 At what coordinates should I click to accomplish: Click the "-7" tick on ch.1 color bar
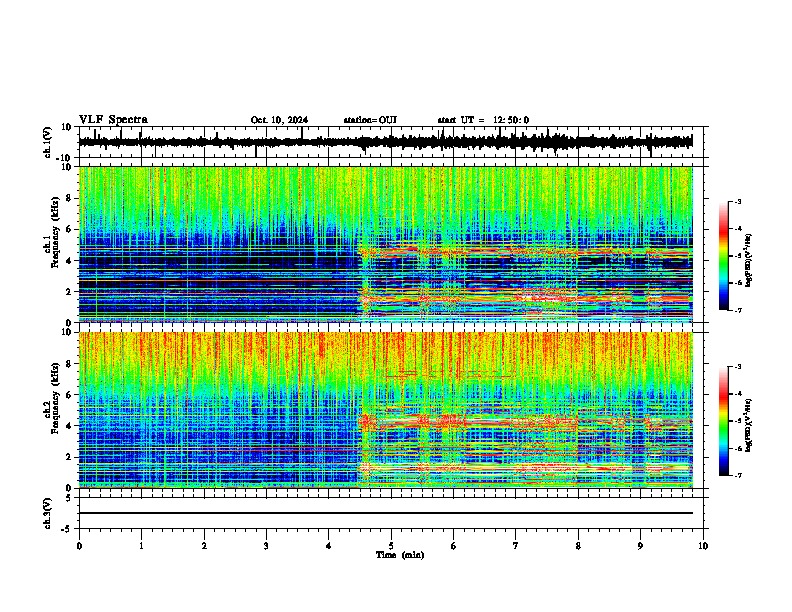738,310
